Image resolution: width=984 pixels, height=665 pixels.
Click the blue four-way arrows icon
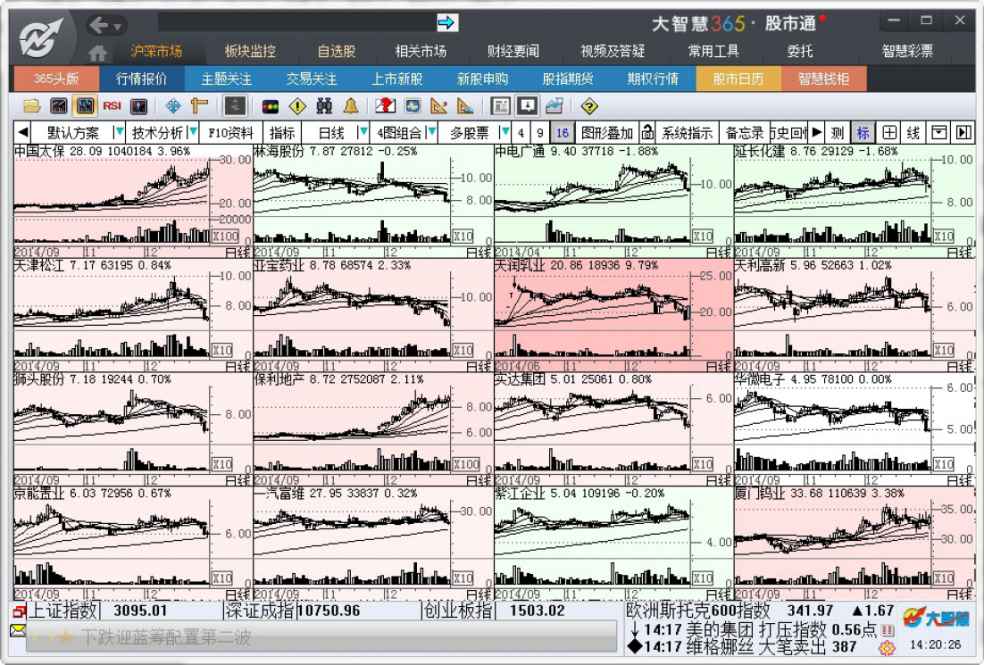[x=173, y=106]
